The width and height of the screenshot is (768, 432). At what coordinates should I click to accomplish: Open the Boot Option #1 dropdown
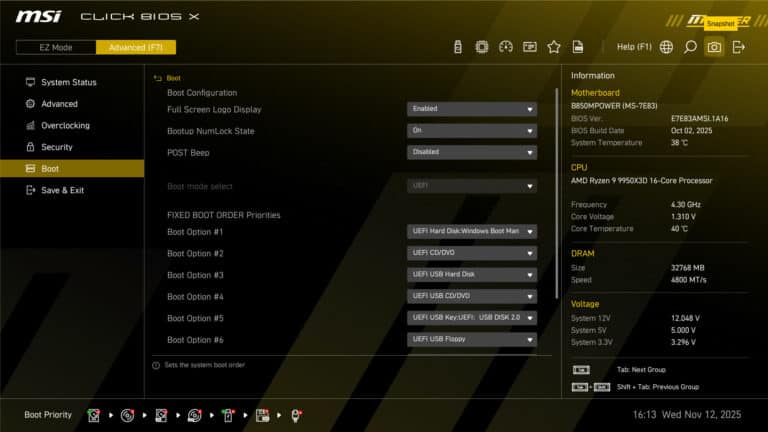pos(472,231)
